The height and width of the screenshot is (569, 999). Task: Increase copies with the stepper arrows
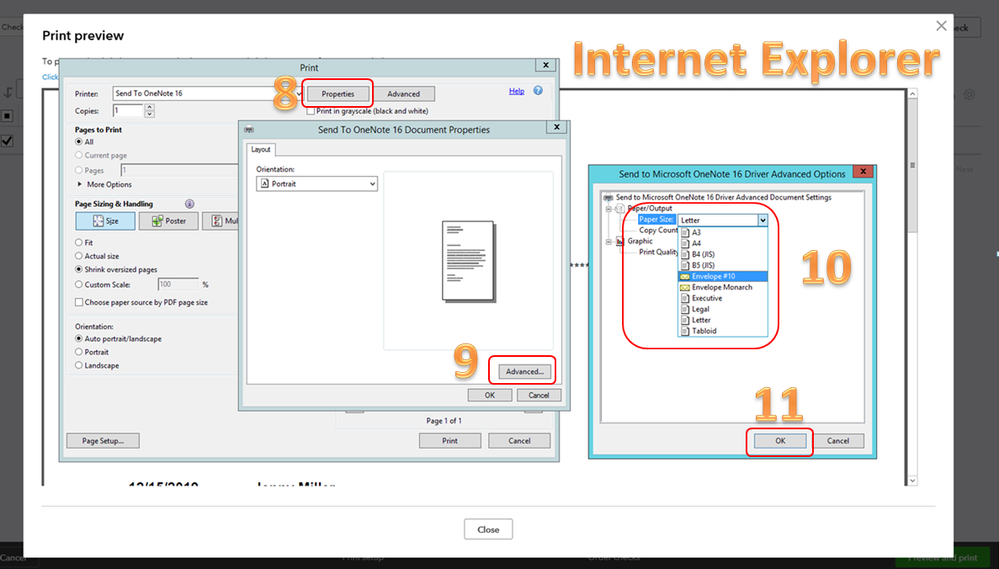pos(149,108)
